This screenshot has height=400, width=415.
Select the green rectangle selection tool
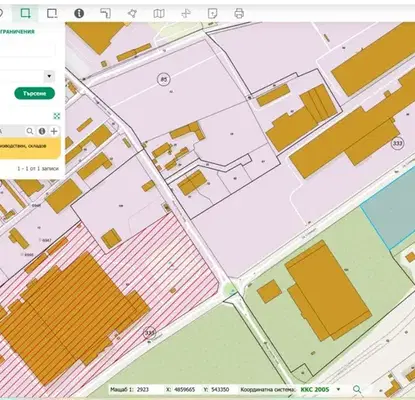(25, 13)
